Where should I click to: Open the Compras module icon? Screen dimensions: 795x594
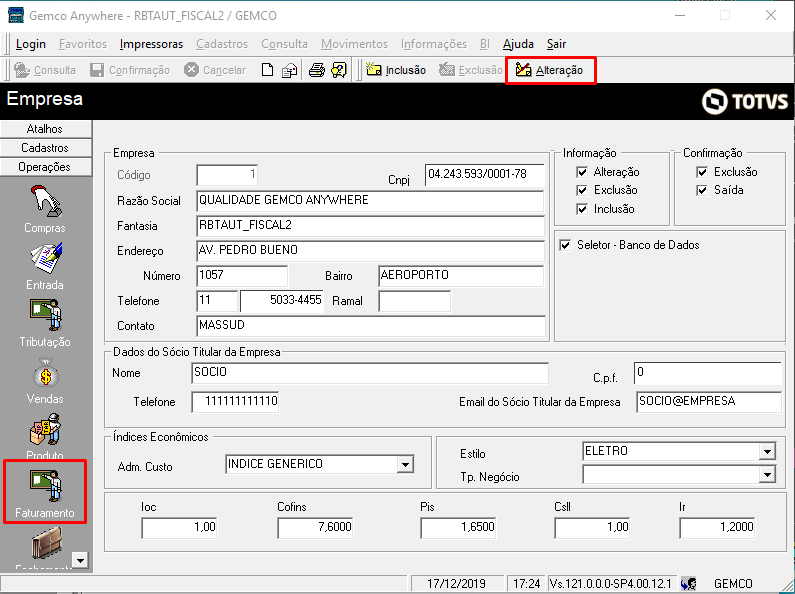(x=45, y=203)
